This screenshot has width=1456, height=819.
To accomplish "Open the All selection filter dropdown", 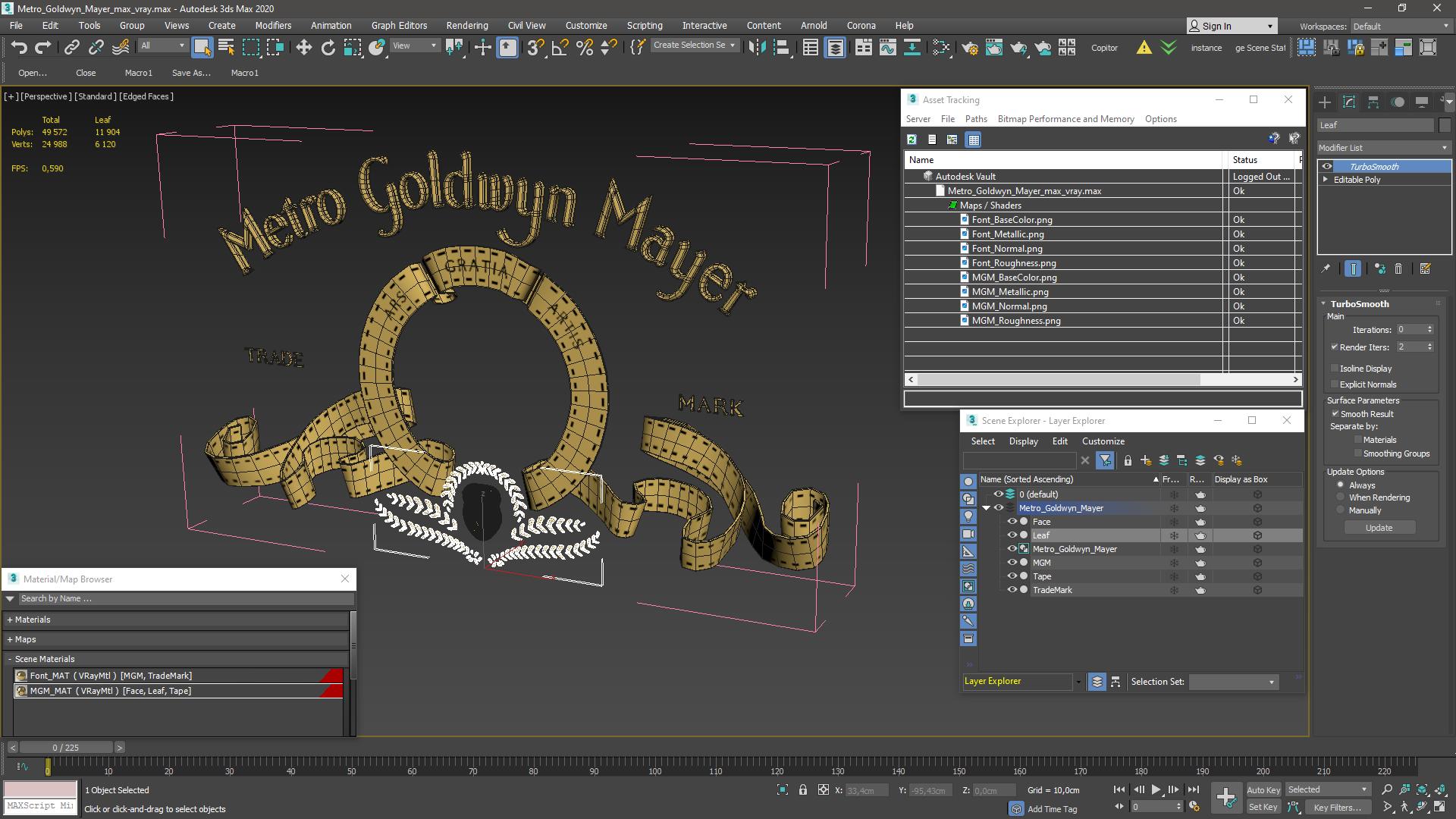I will 162,45.
